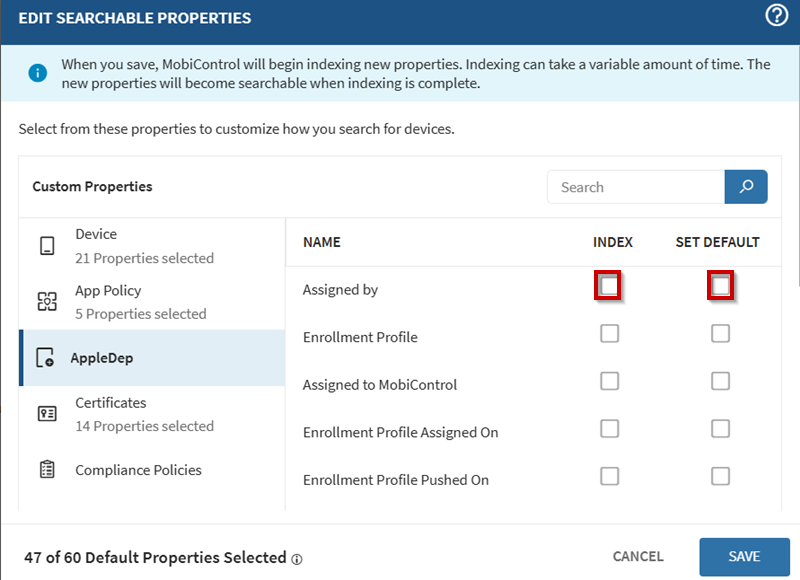Click the Save button

(x=744, y=557)
